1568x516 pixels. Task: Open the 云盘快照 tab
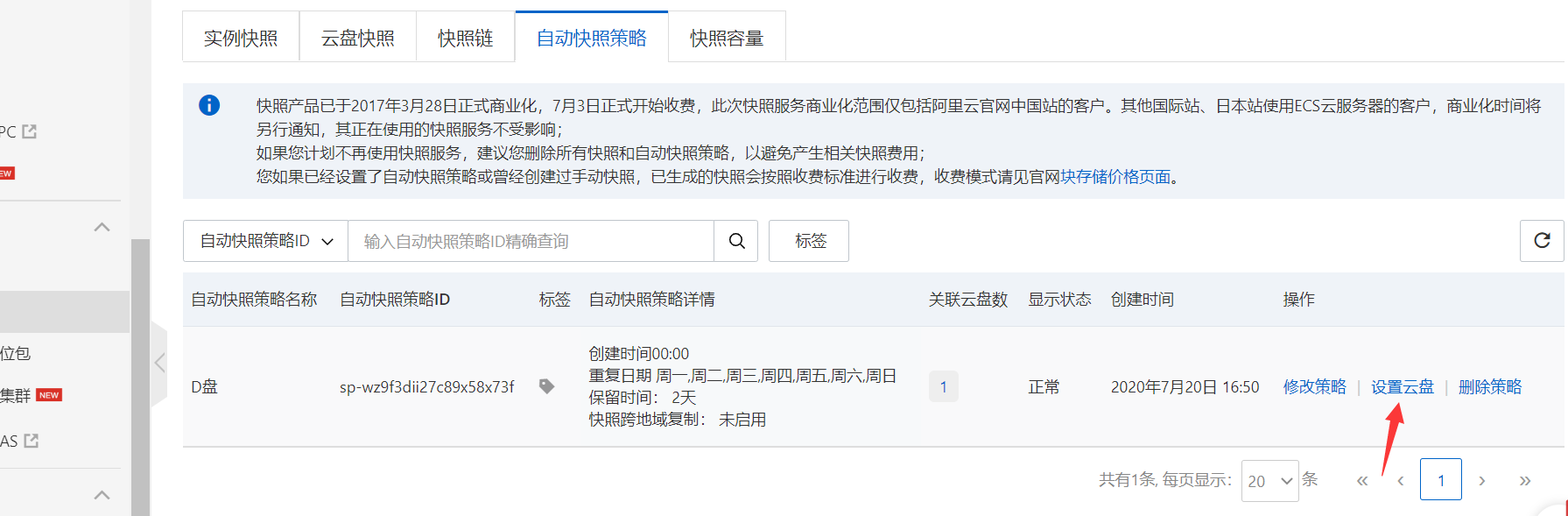click(357, 39)
